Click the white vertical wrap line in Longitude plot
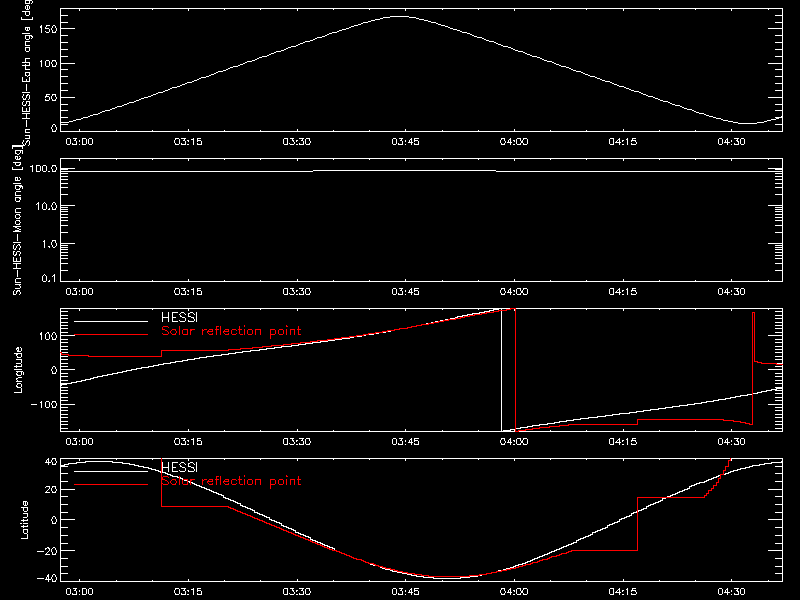This screenshot has height=600, width=800. tap(502, 370)
